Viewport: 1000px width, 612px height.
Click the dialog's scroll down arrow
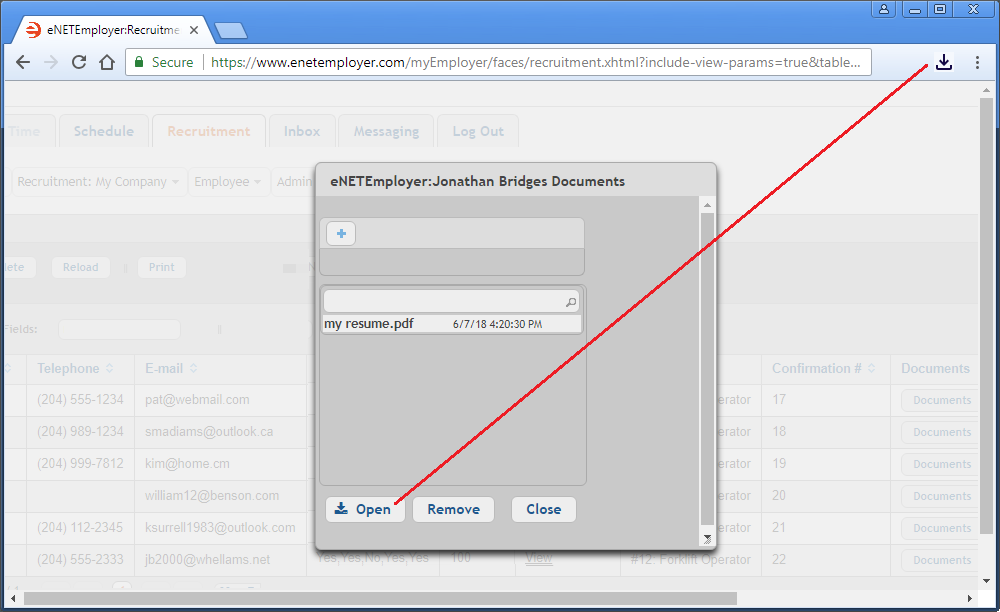[708, 538]
